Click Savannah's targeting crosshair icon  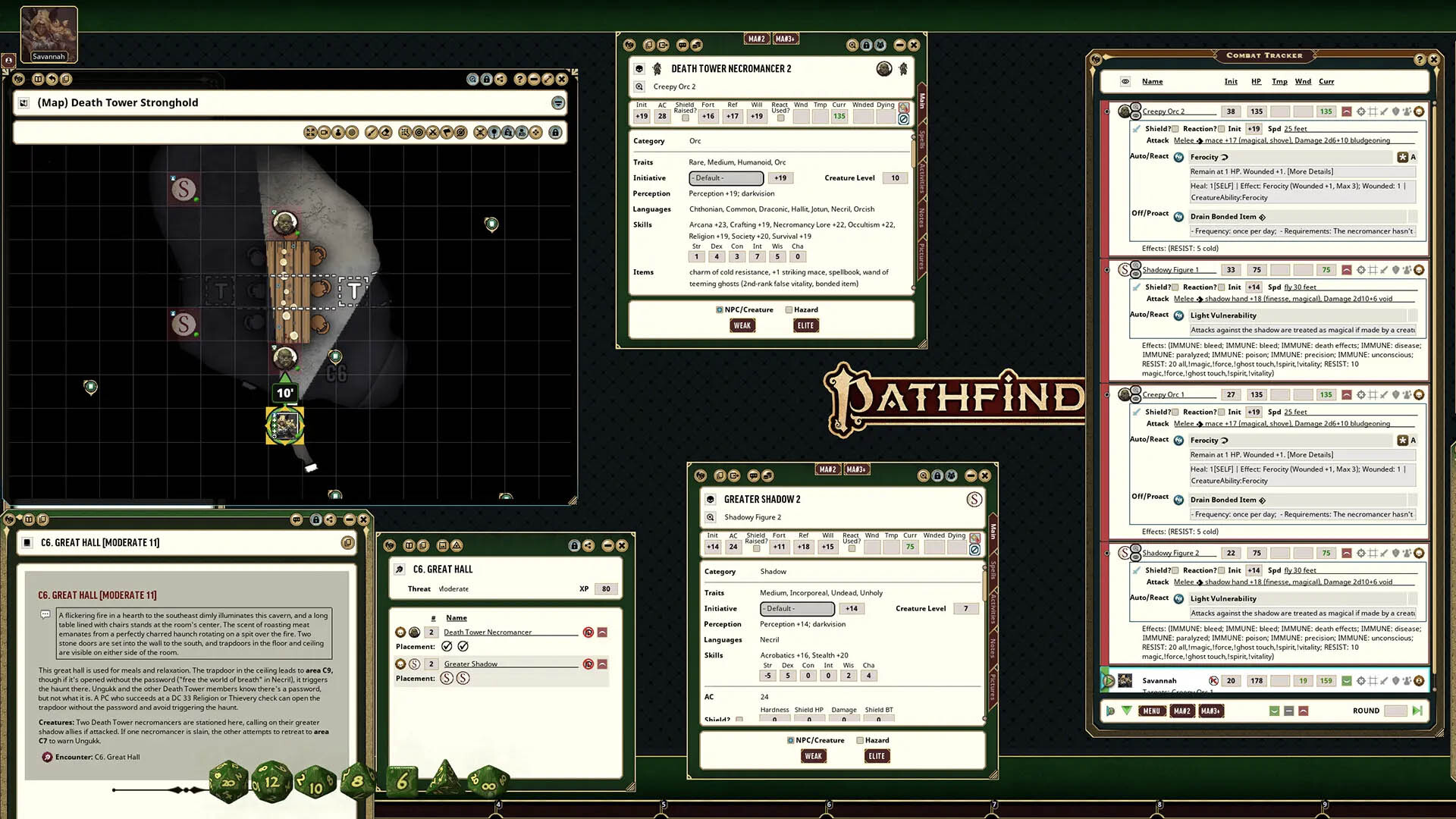(x=1361, y=680)
